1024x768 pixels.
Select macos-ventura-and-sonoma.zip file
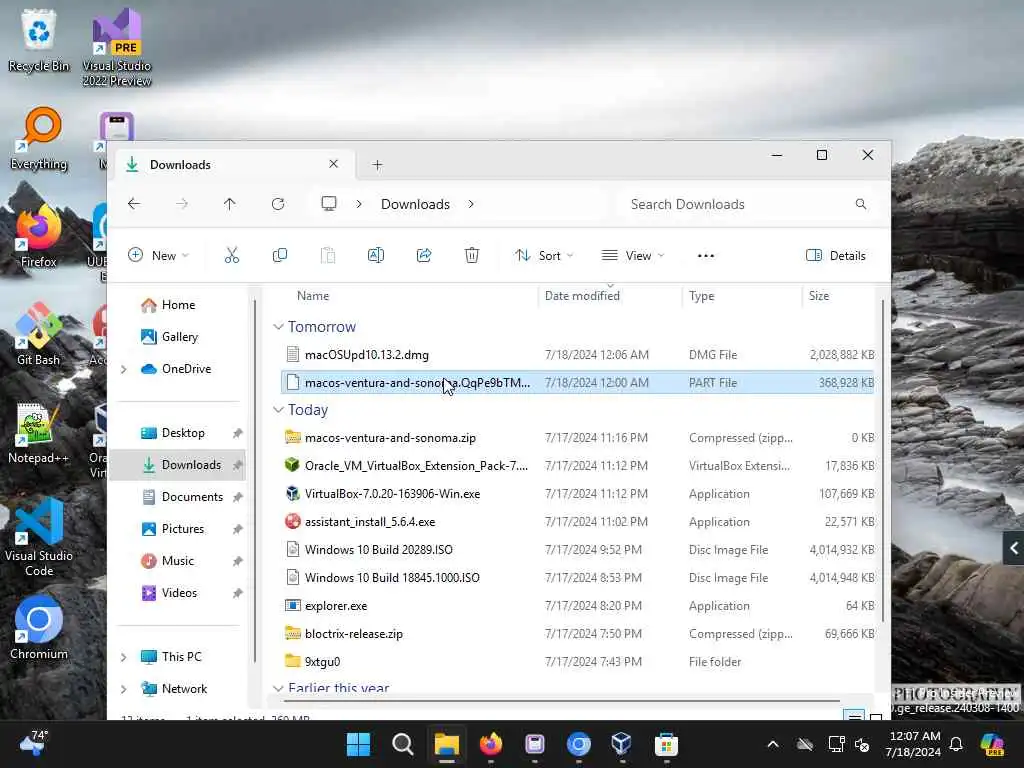(577, 438)
